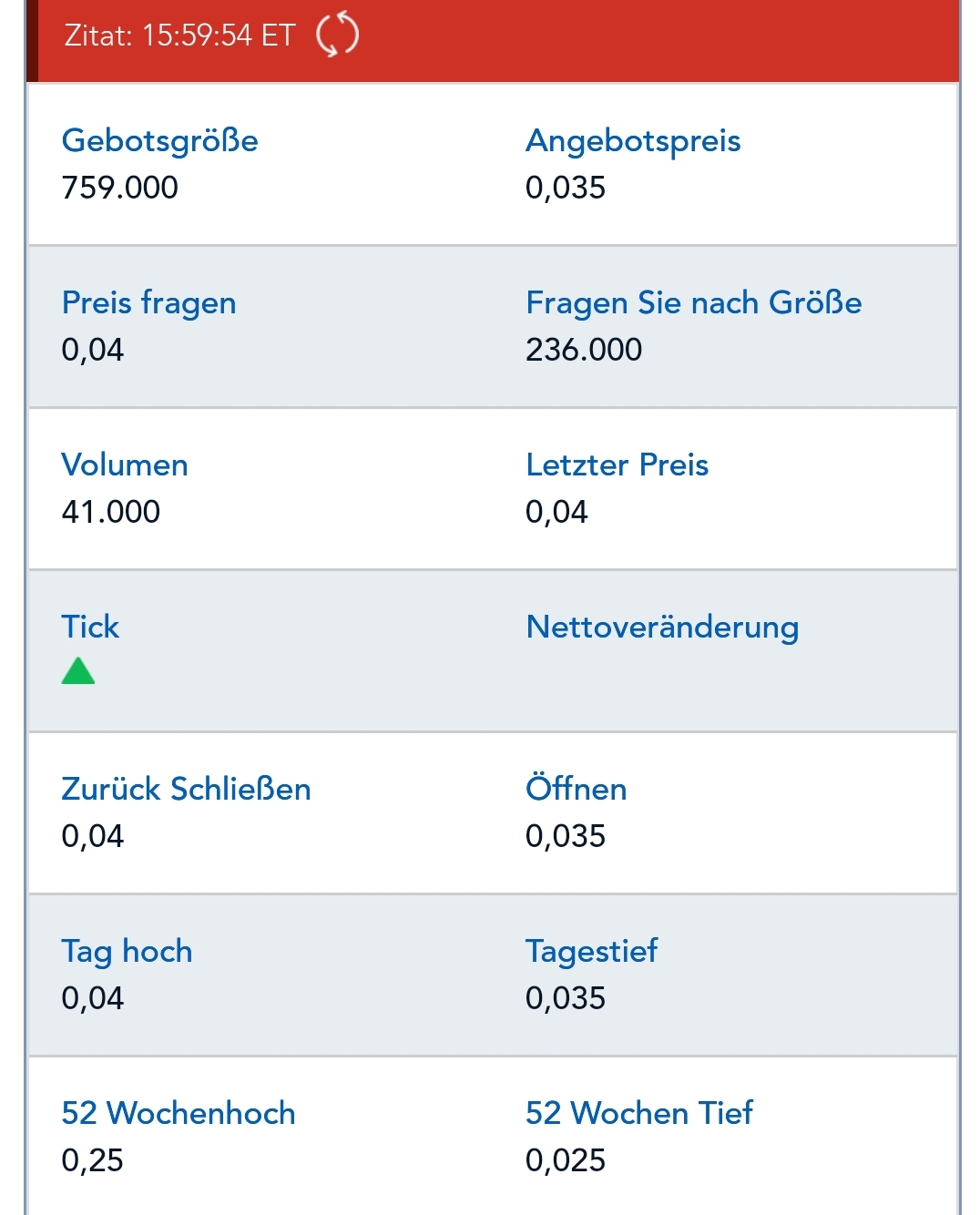Screen dimensions: 980x1215
Task: Click the refresh quote icon
Action: click(335, 36)
